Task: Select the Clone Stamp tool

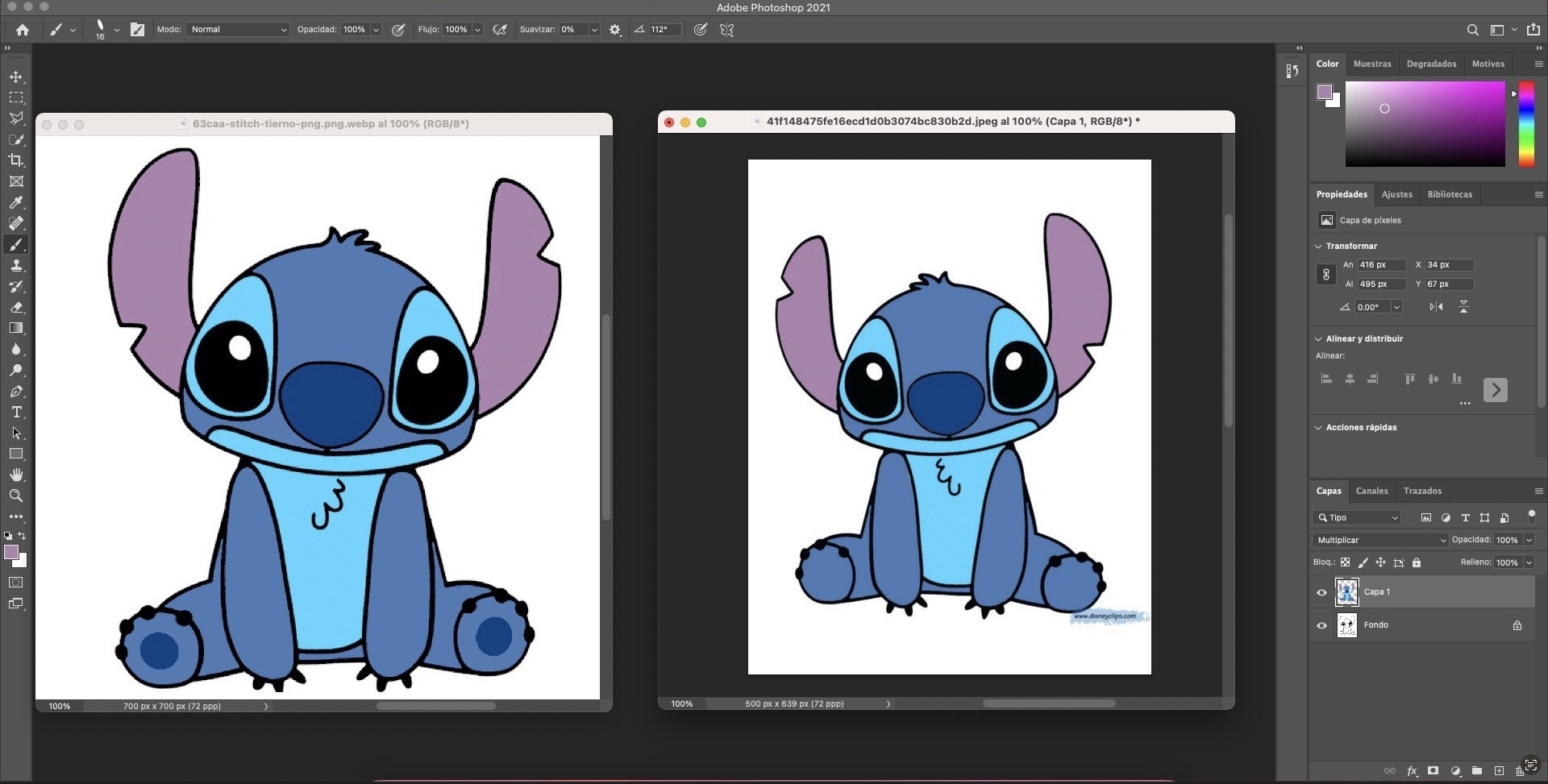Action: (x=16, y=265)
